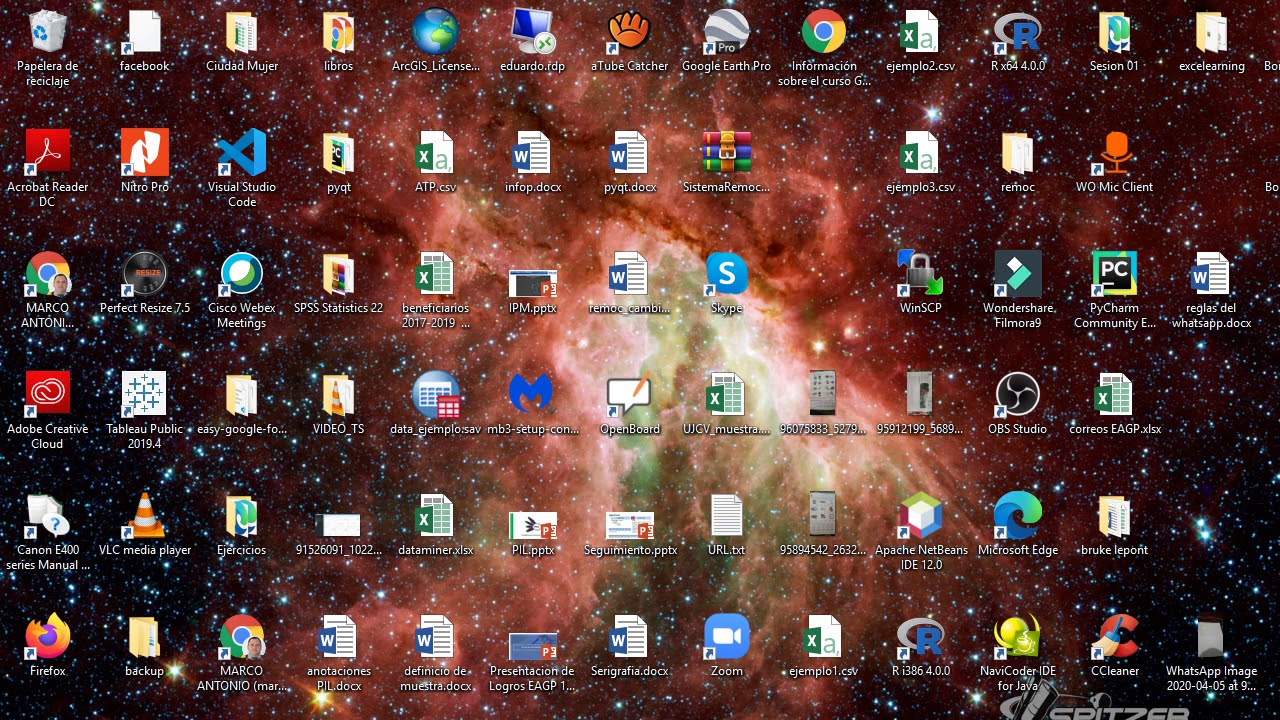Click the dataminer.xlsx Excel file
The image size is (1280, 720).
point(435,516)
